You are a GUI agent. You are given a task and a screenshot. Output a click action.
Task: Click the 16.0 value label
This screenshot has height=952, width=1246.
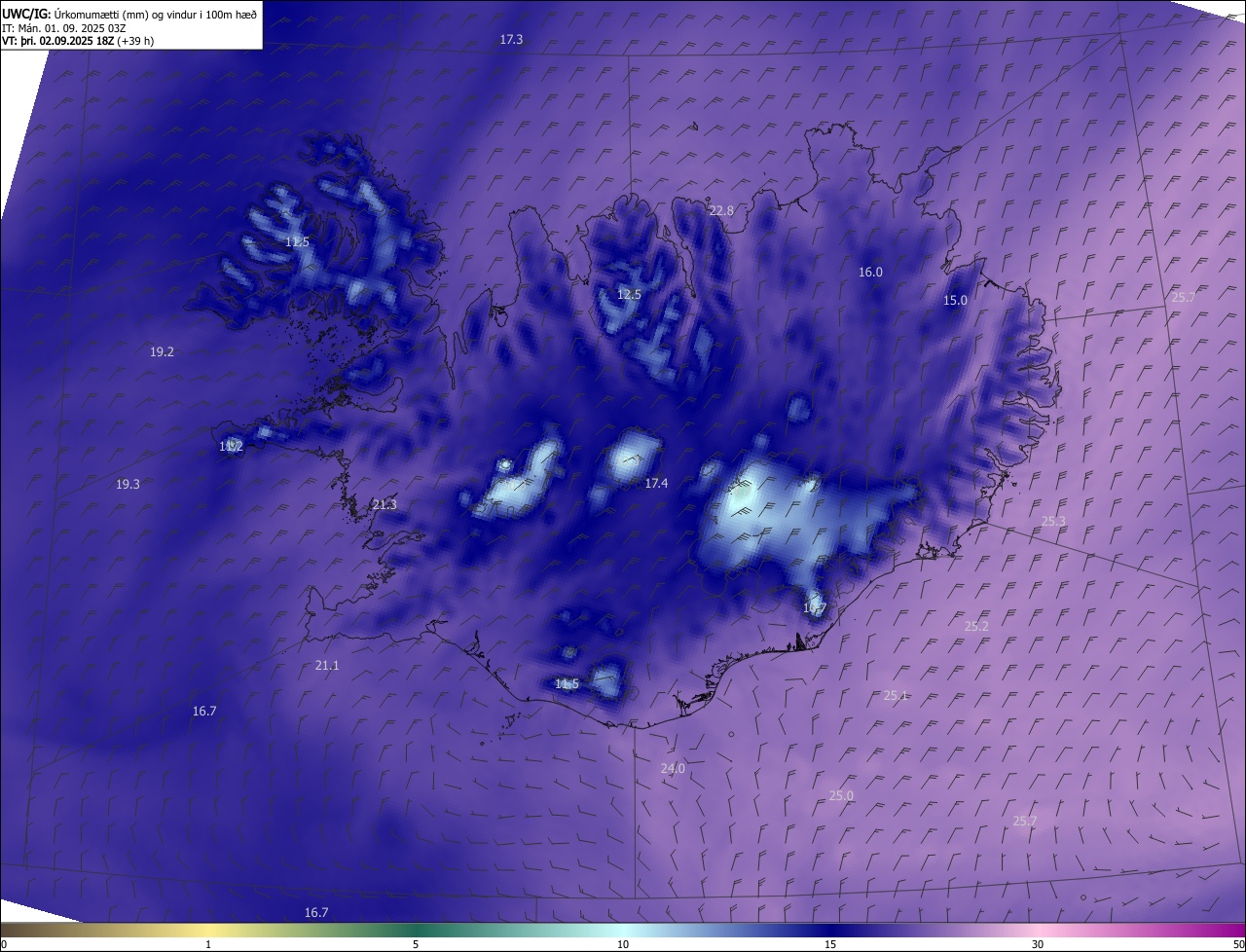tap(870, 273)
